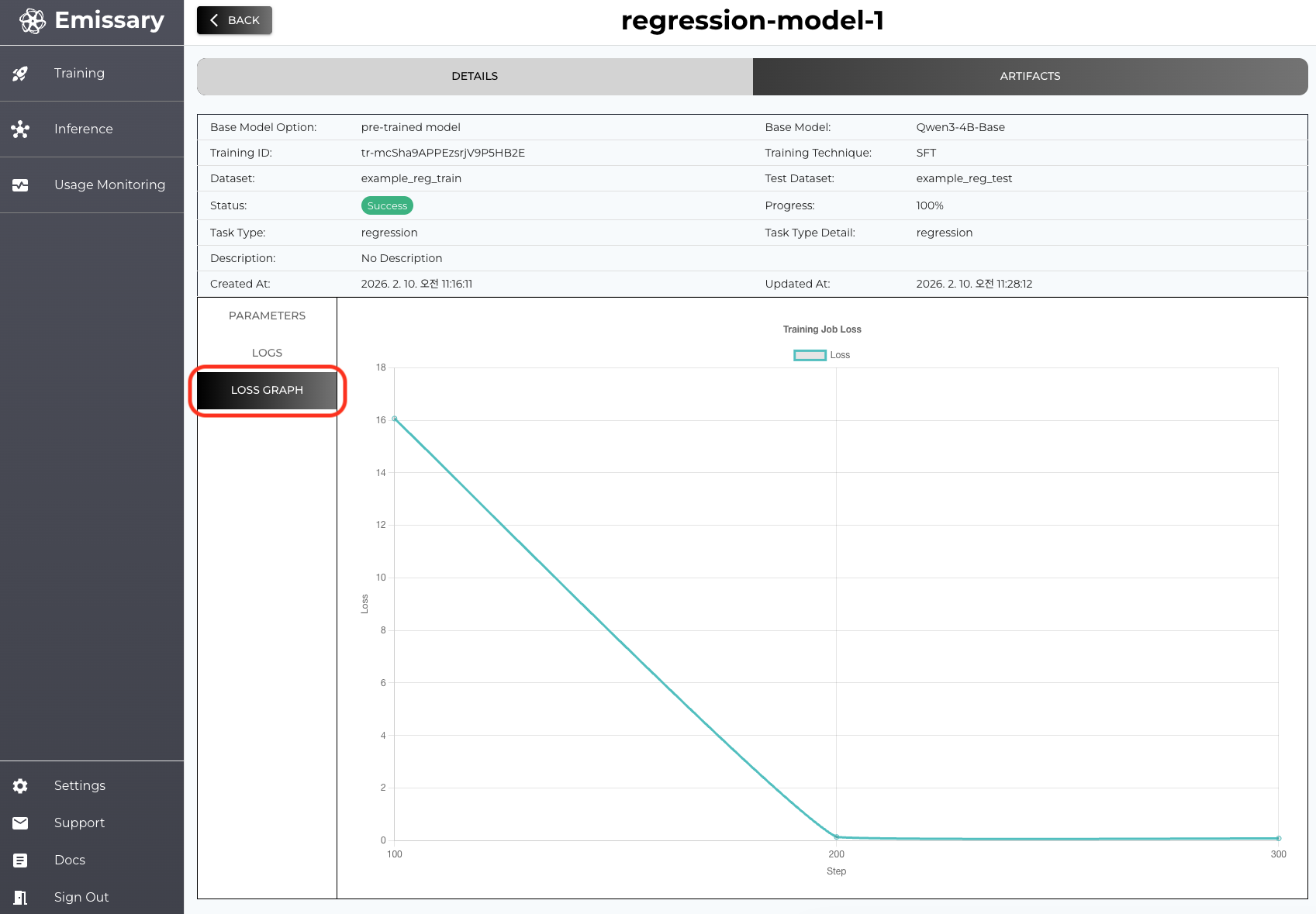Click the Emissary logo icon
Image resolution: width=1316 pixels, height=914 pixels.
click(33, 21)
